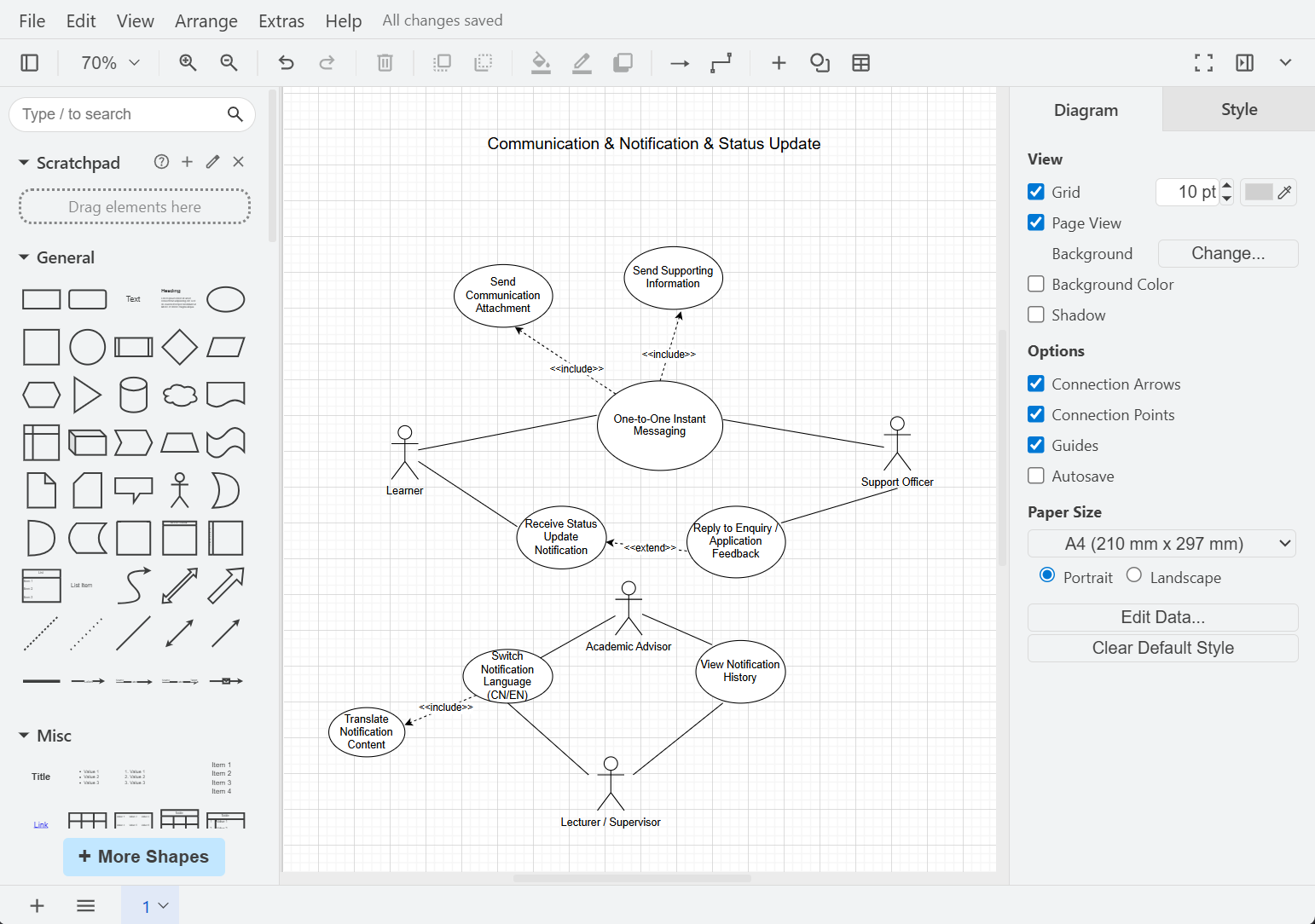Edit the Scratchpad with pencil icon

coord(212,162)
